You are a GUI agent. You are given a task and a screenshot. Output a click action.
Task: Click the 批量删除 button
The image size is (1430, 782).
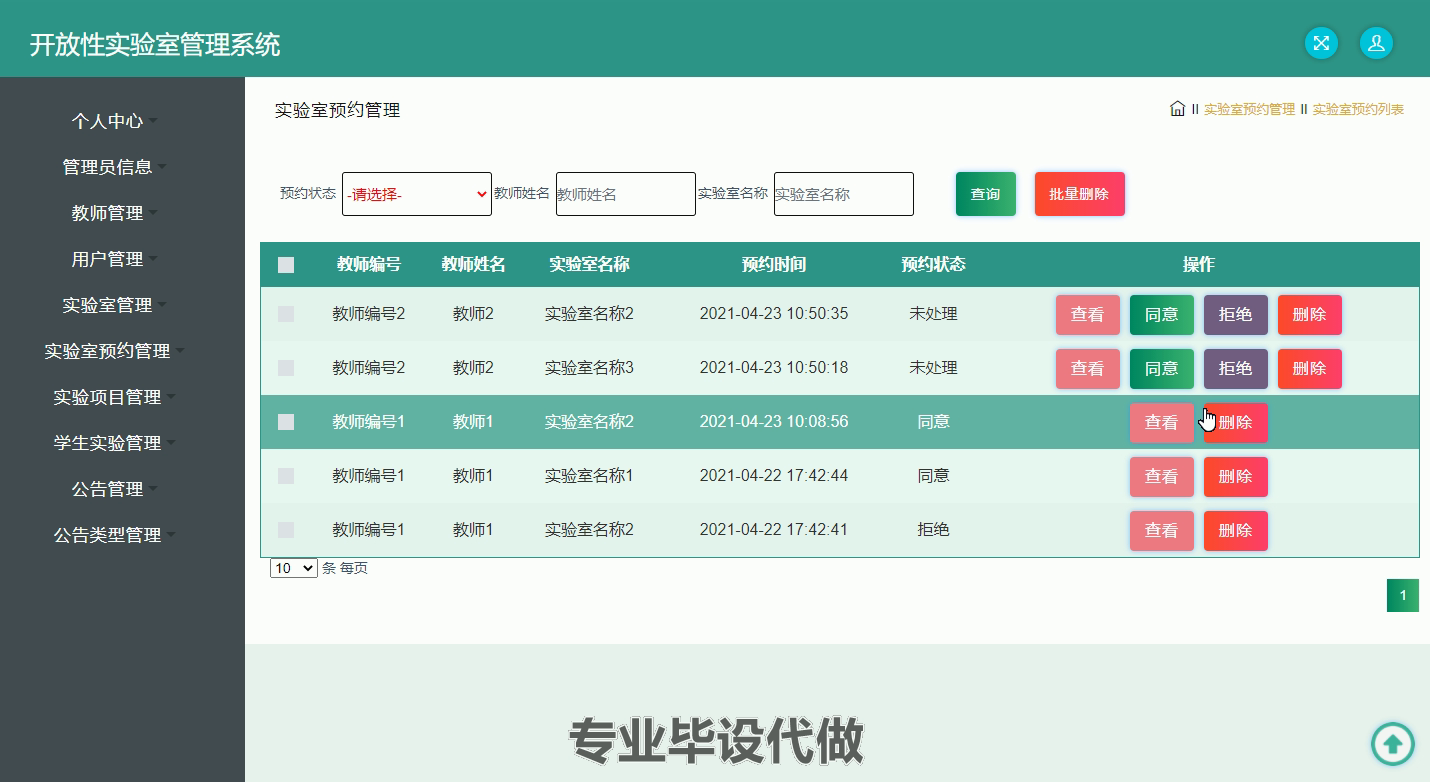(1080, 194)
